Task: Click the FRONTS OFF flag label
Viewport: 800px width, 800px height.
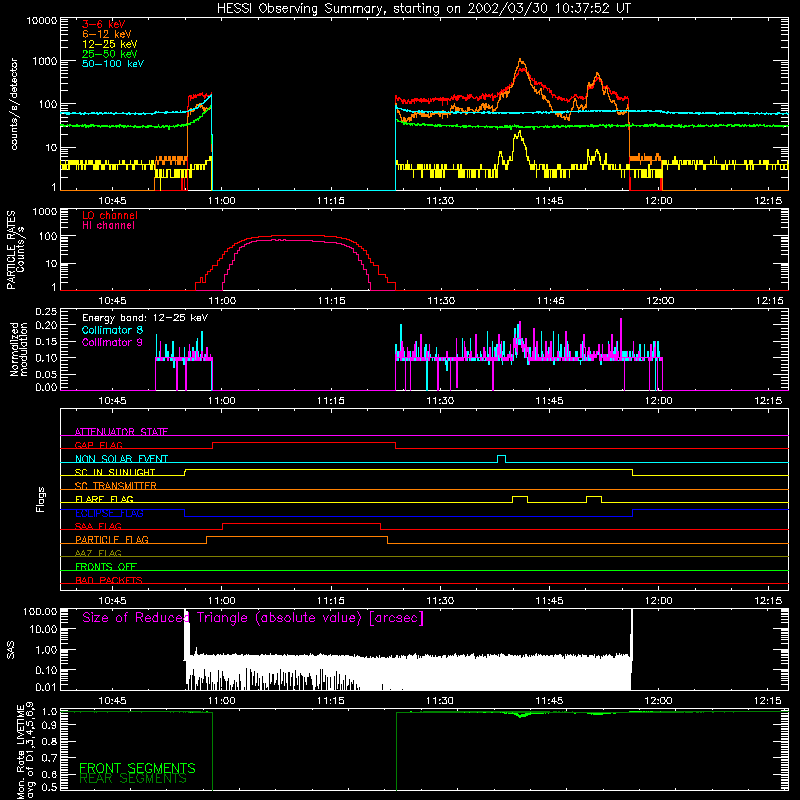Action: [x=106, y=566]
